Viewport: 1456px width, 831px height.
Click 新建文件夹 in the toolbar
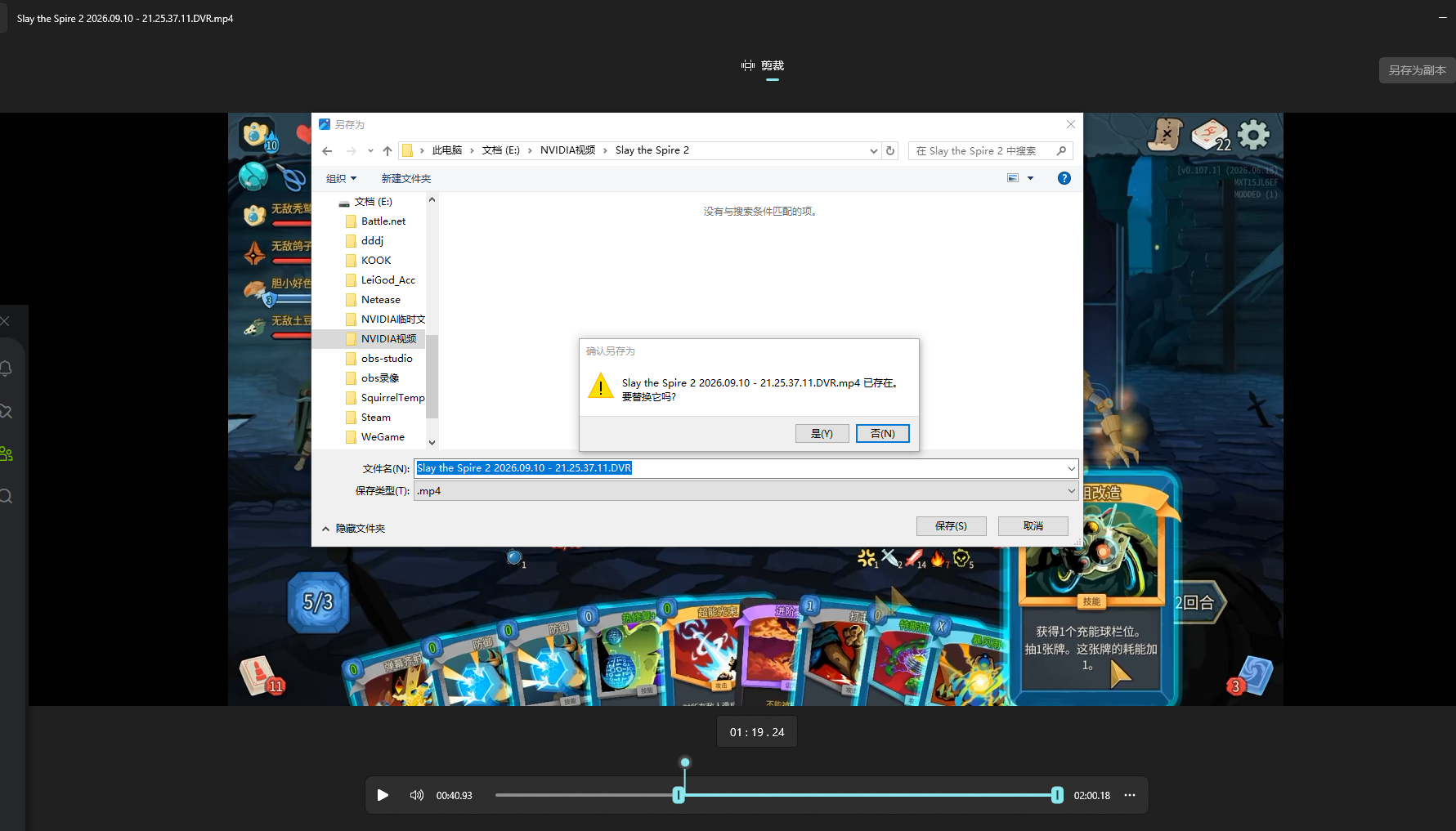405,178
